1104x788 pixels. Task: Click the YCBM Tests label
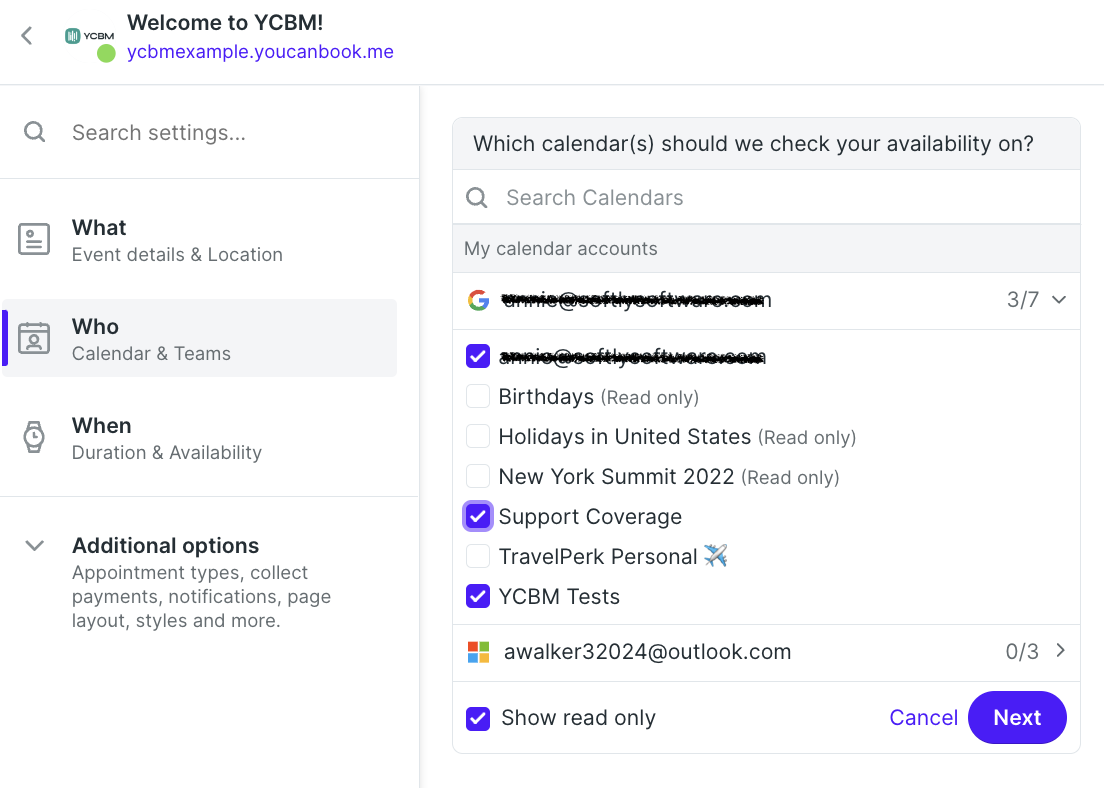[559, 596]
